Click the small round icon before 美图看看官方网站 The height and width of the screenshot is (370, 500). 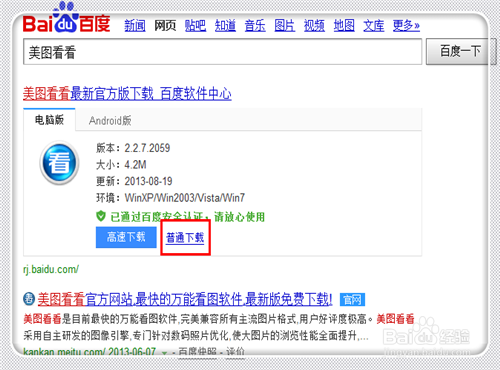[x=29, y=298]
